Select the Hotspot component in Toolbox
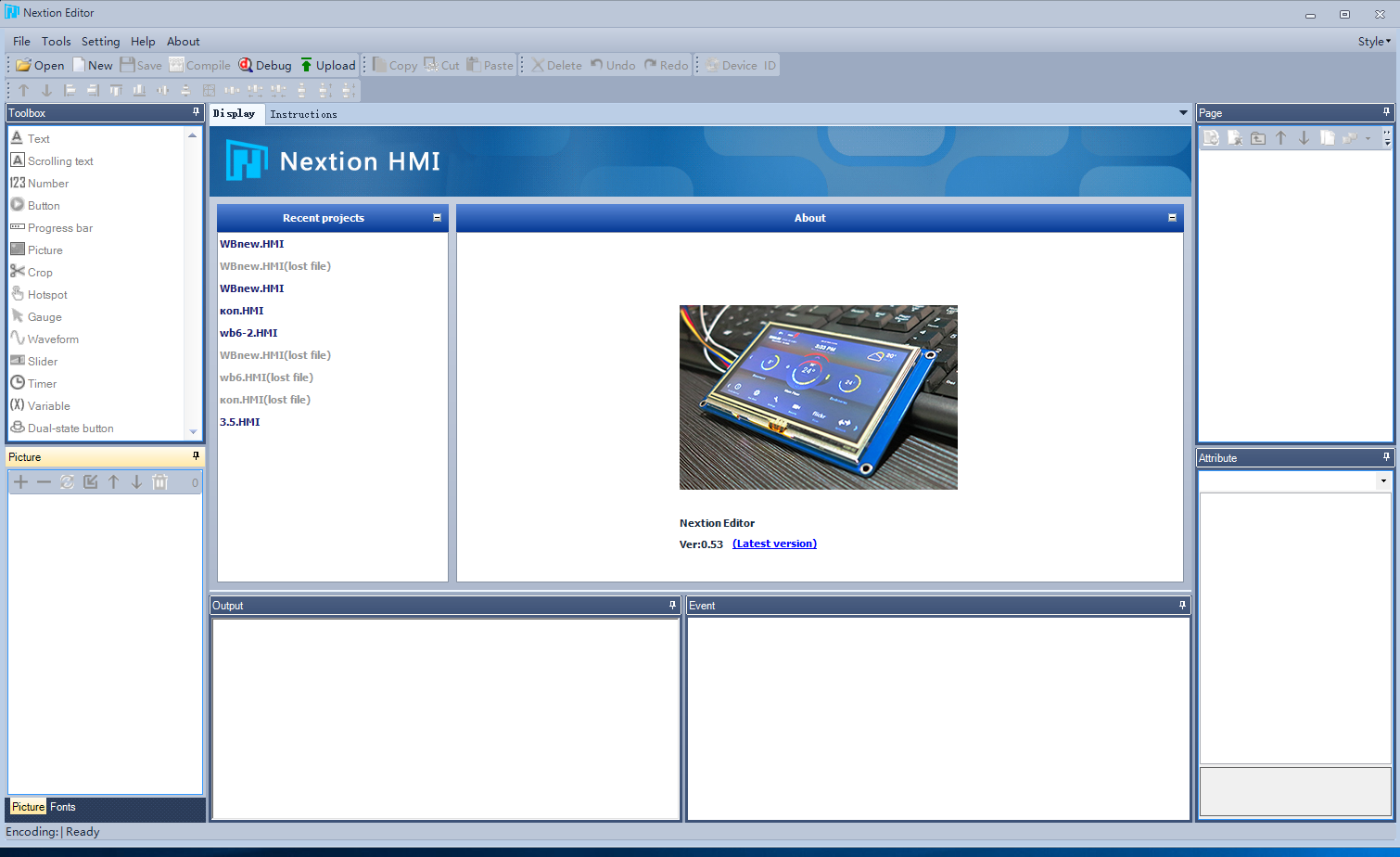The width and height of the screenshot is (1400, 857). [39, 294]
